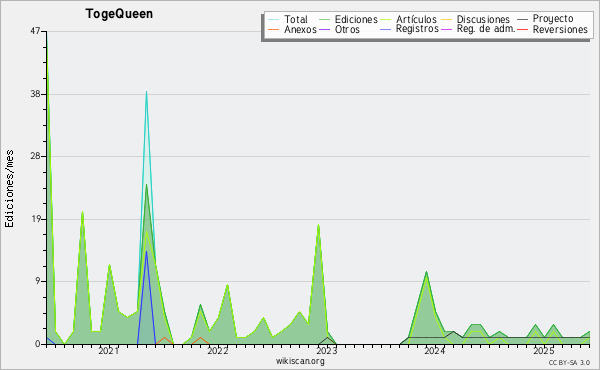Click the green peak just before 2024
This screenshot has width=600, height=370.
pyautogui.click(x=426, y=273)
